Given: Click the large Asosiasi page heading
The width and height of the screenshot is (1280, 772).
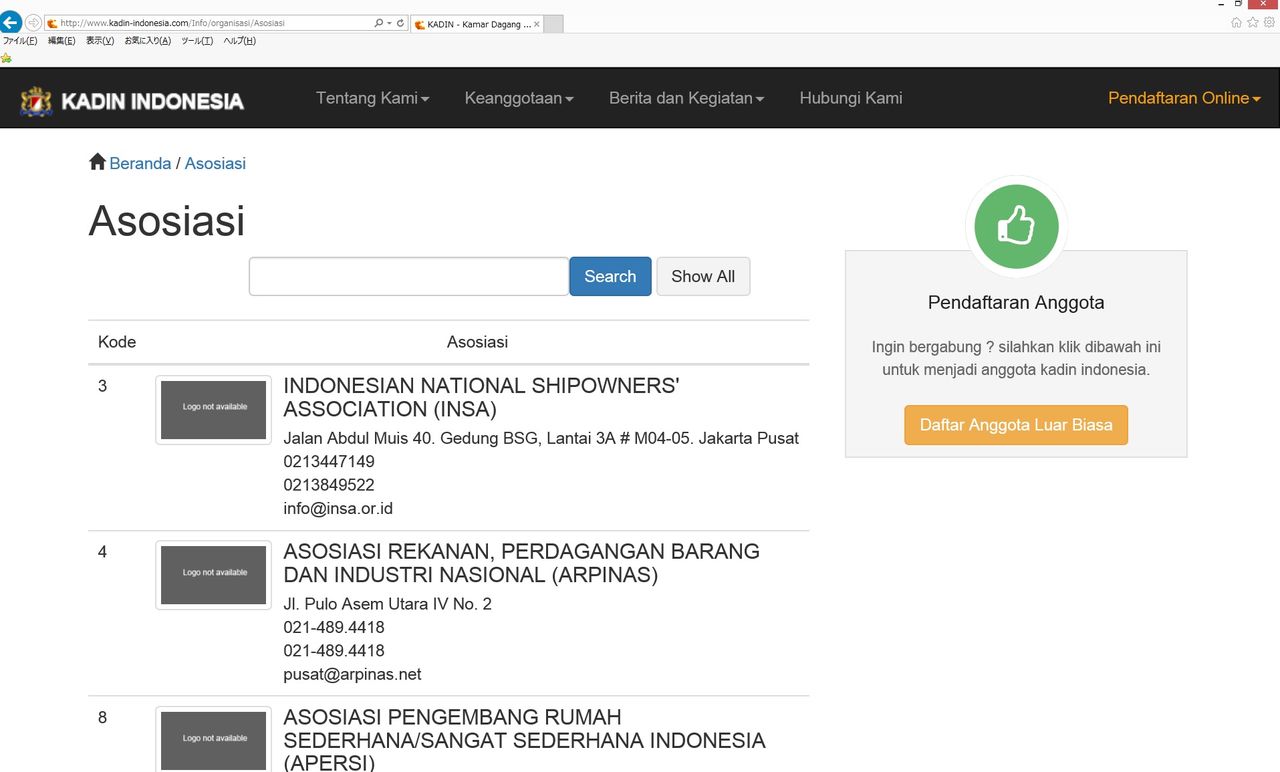Looking at the screenshot, I should click(167, 220).
